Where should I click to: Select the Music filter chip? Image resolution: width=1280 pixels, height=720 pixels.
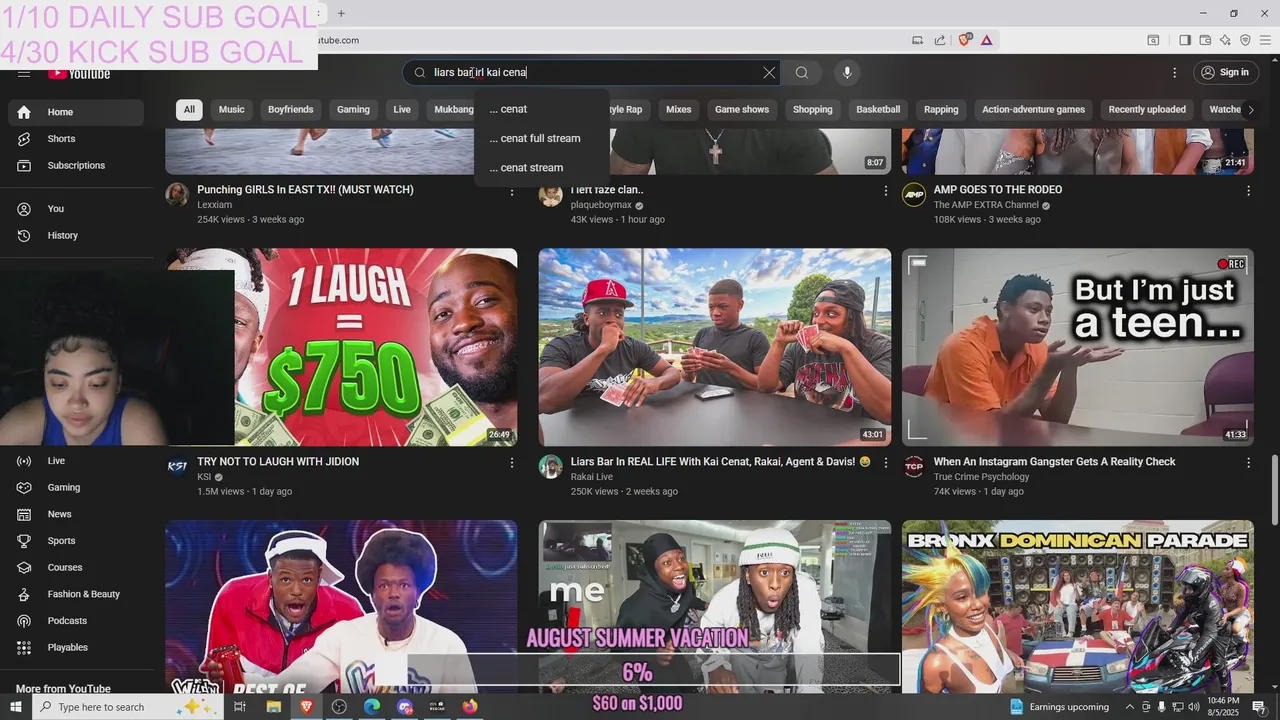[x=232, y=110]
